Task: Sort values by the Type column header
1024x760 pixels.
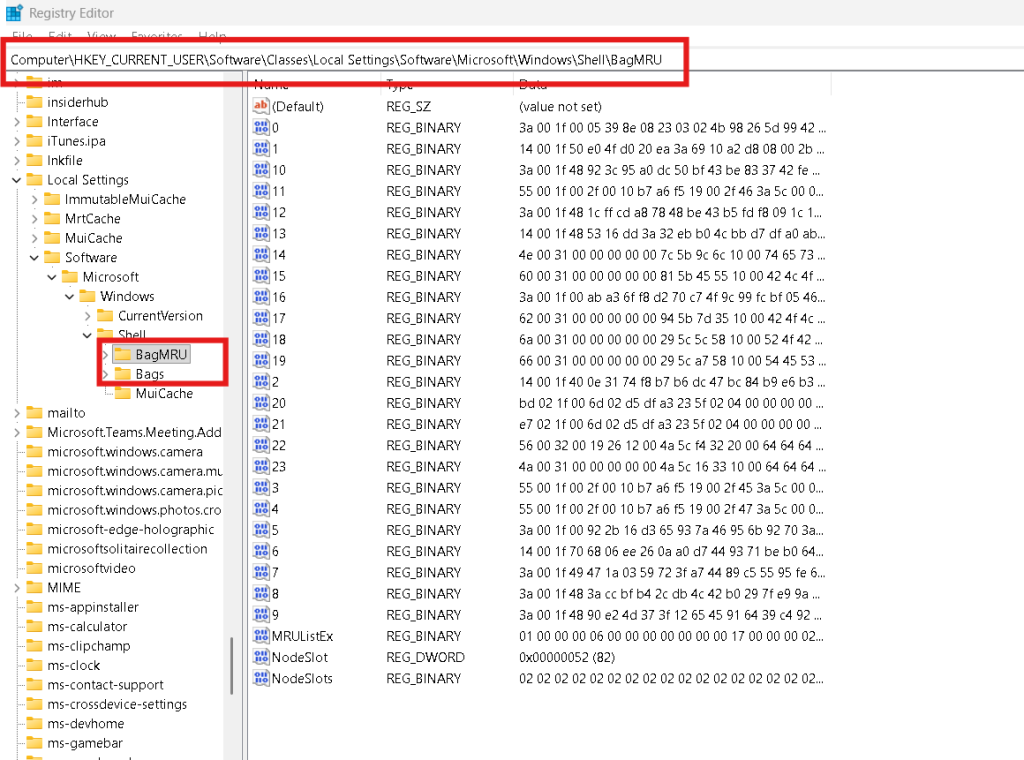Action: point(400,85)
